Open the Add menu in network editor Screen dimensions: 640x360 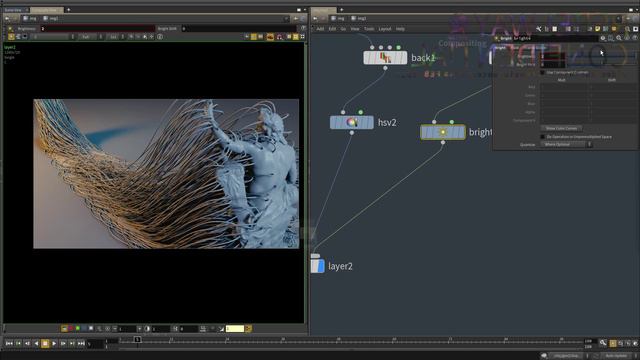pos(320,29)
